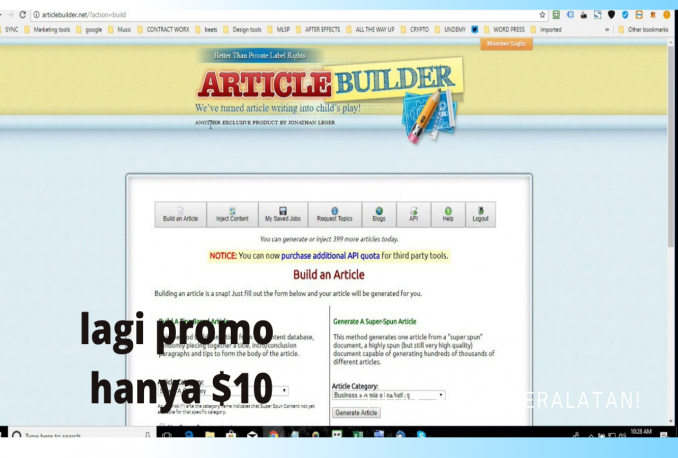This screenshot has width=678, height=458.
Task: Open the Build an Article toolbar button
Action: pyautogui.click(x=180, y=214)
